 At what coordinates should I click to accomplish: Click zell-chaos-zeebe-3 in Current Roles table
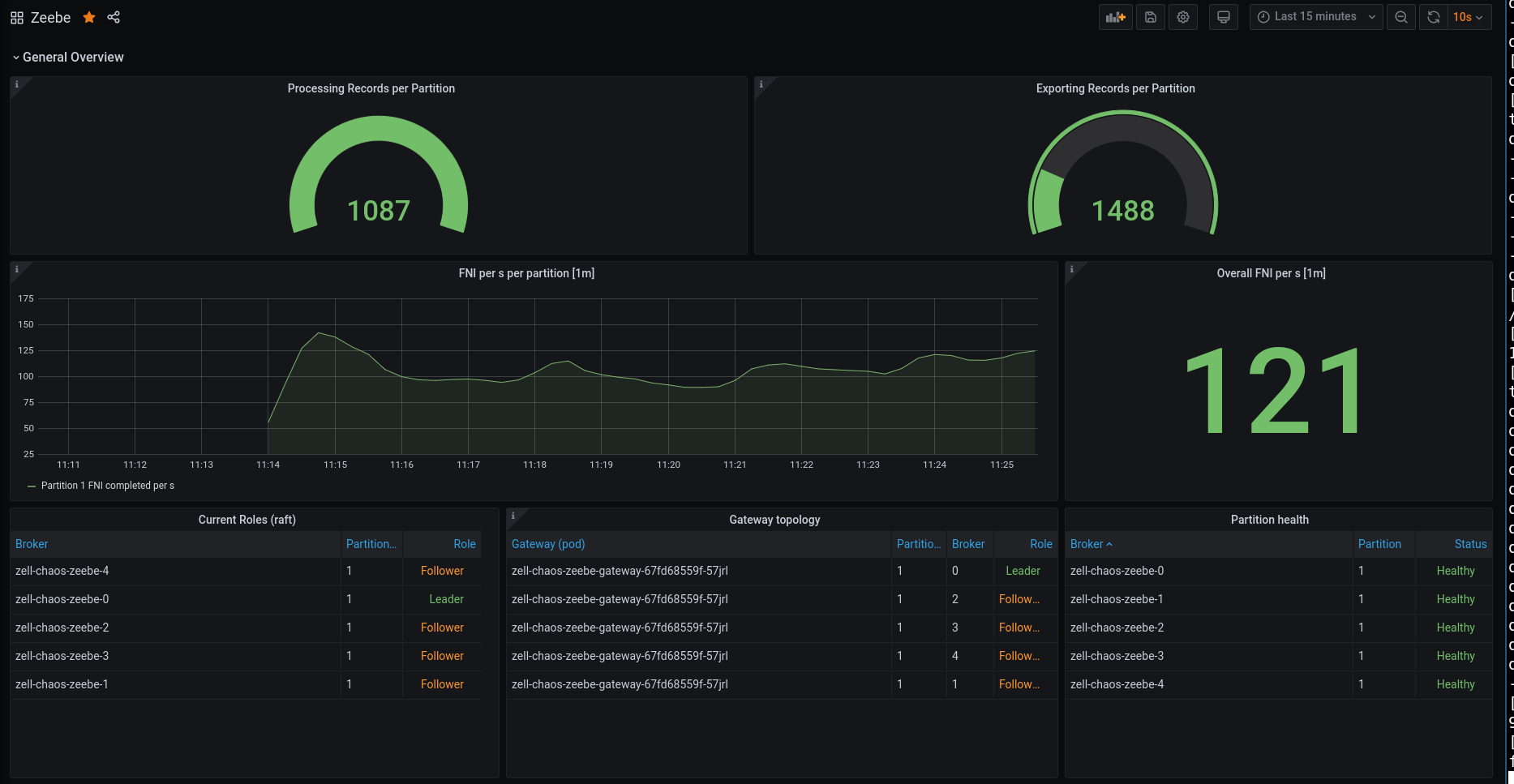(62, 656)
